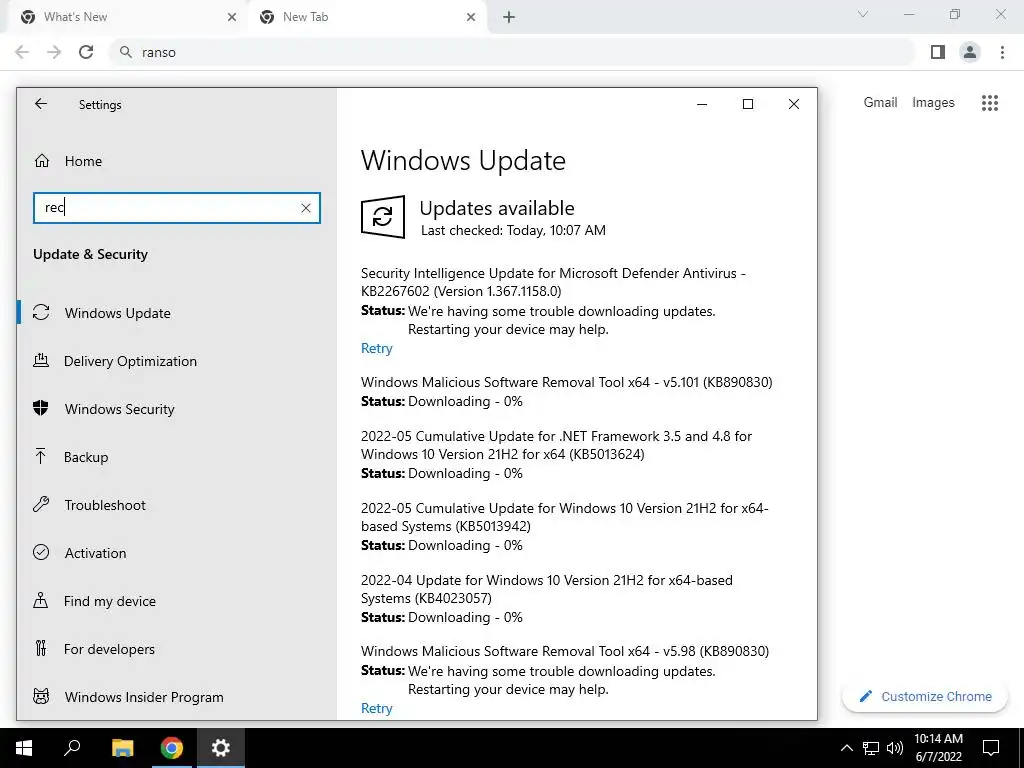The height and width of the screenshot is (768, 1024).
Task: Open Chrome's three-dot menu
Action: 1002,52
